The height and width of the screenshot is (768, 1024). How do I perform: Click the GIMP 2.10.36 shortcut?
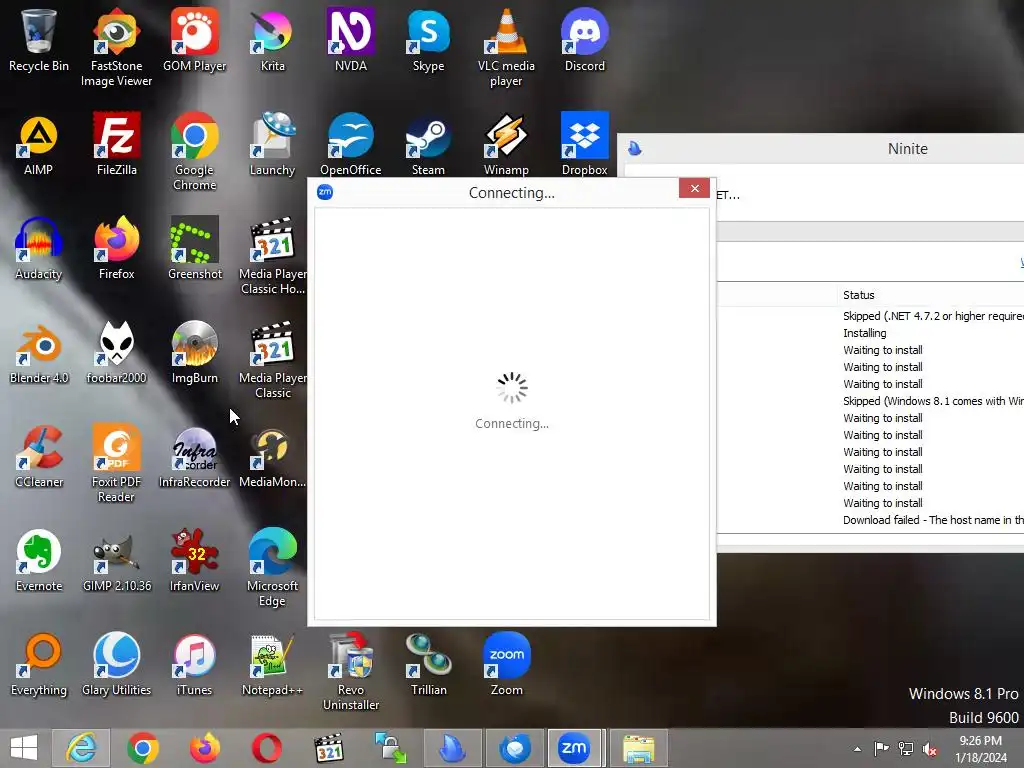(x=116, y=560)
